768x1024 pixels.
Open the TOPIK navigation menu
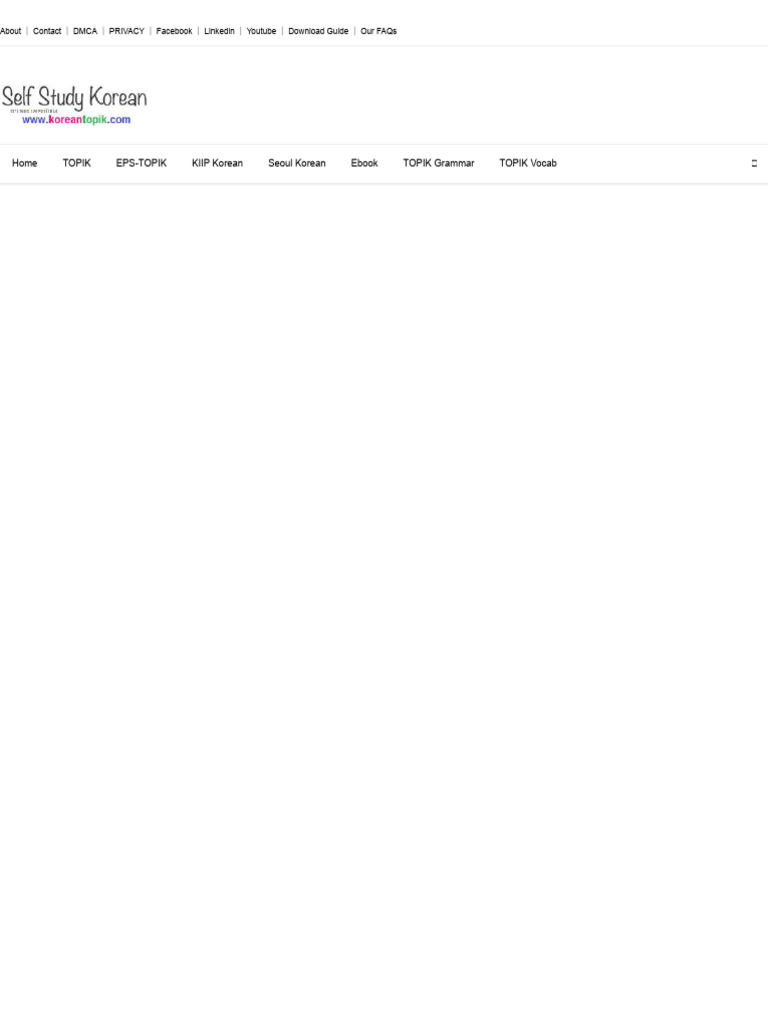[76, 163]
